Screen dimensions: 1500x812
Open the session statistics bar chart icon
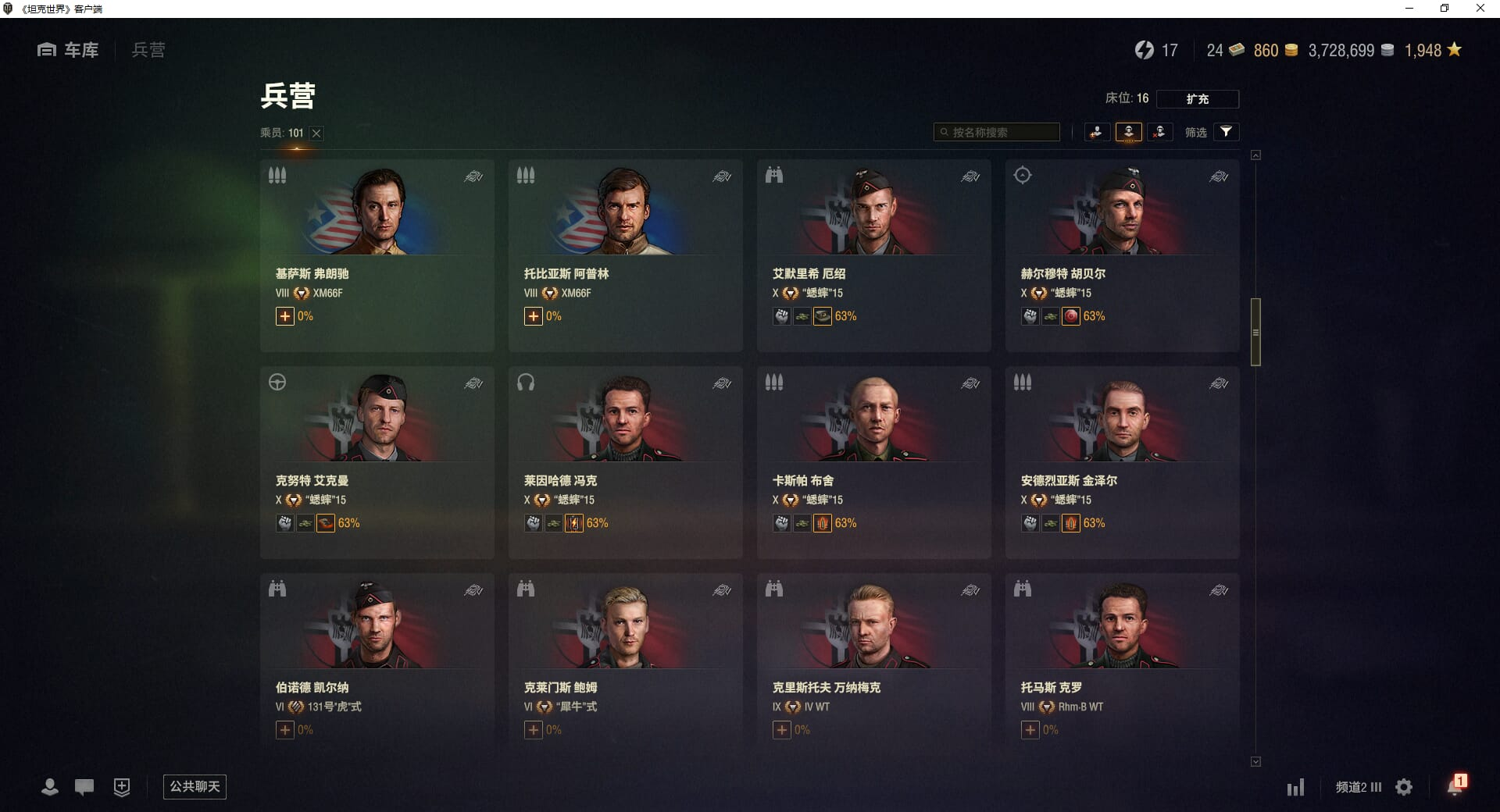point(1295,787)
